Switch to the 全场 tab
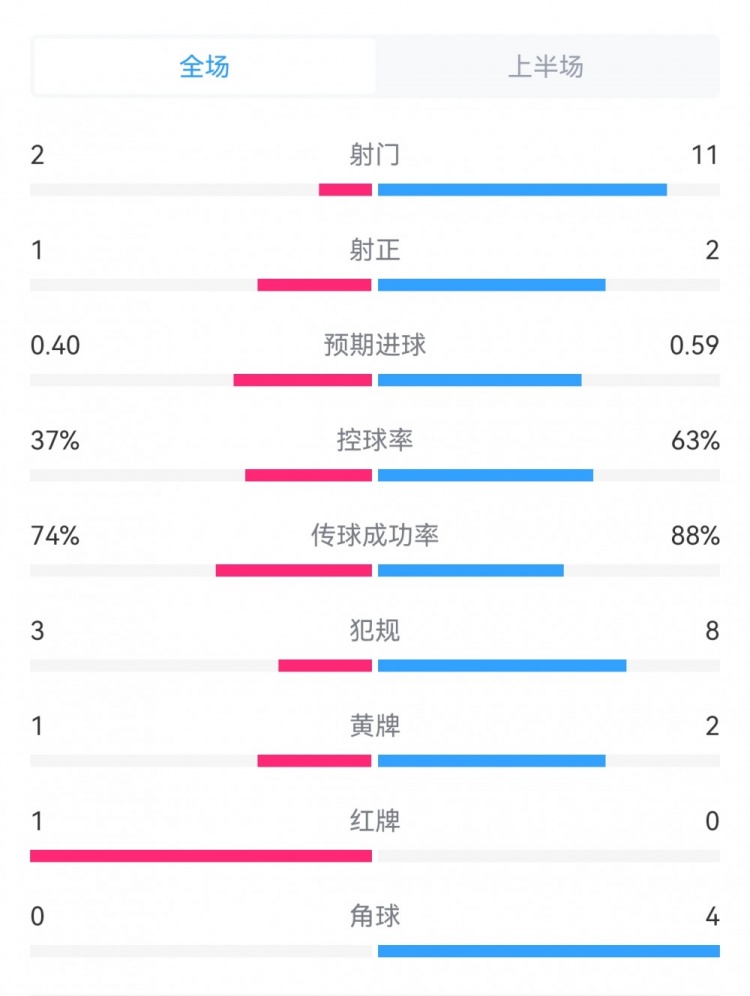The width and height of the screenshot is (750, 996). (x=205, y=67)
